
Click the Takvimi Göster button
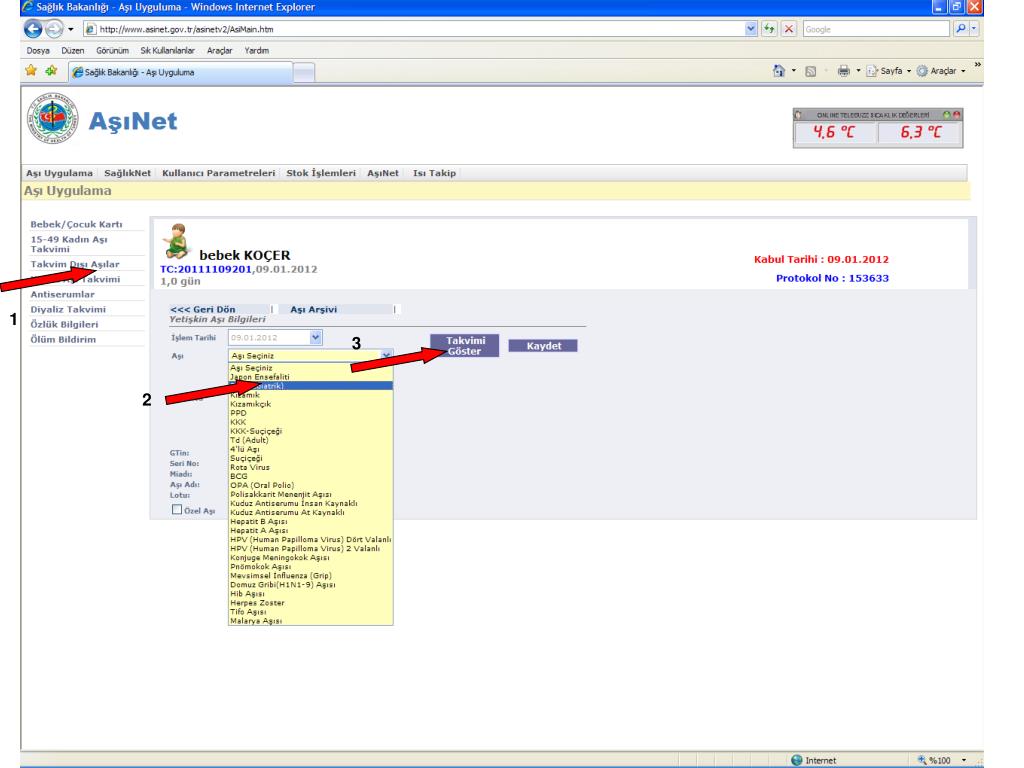(x=465, y=345)
